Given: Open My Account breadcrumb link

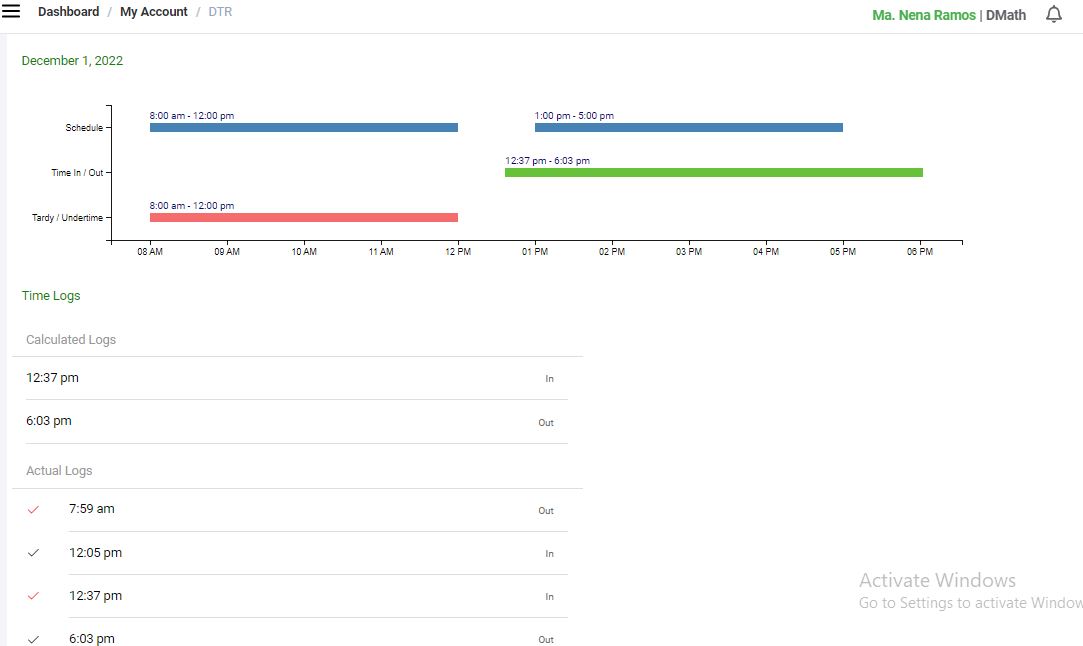Looking at the screenshot, I should coord(154,12).
